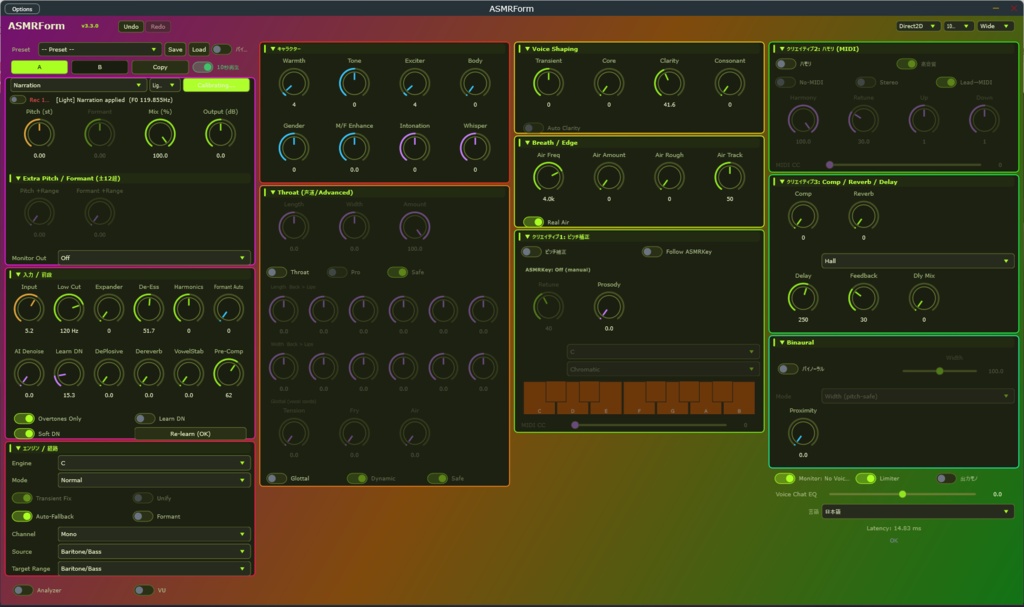Adjust the Pre-Comp knob

point(229,373)
